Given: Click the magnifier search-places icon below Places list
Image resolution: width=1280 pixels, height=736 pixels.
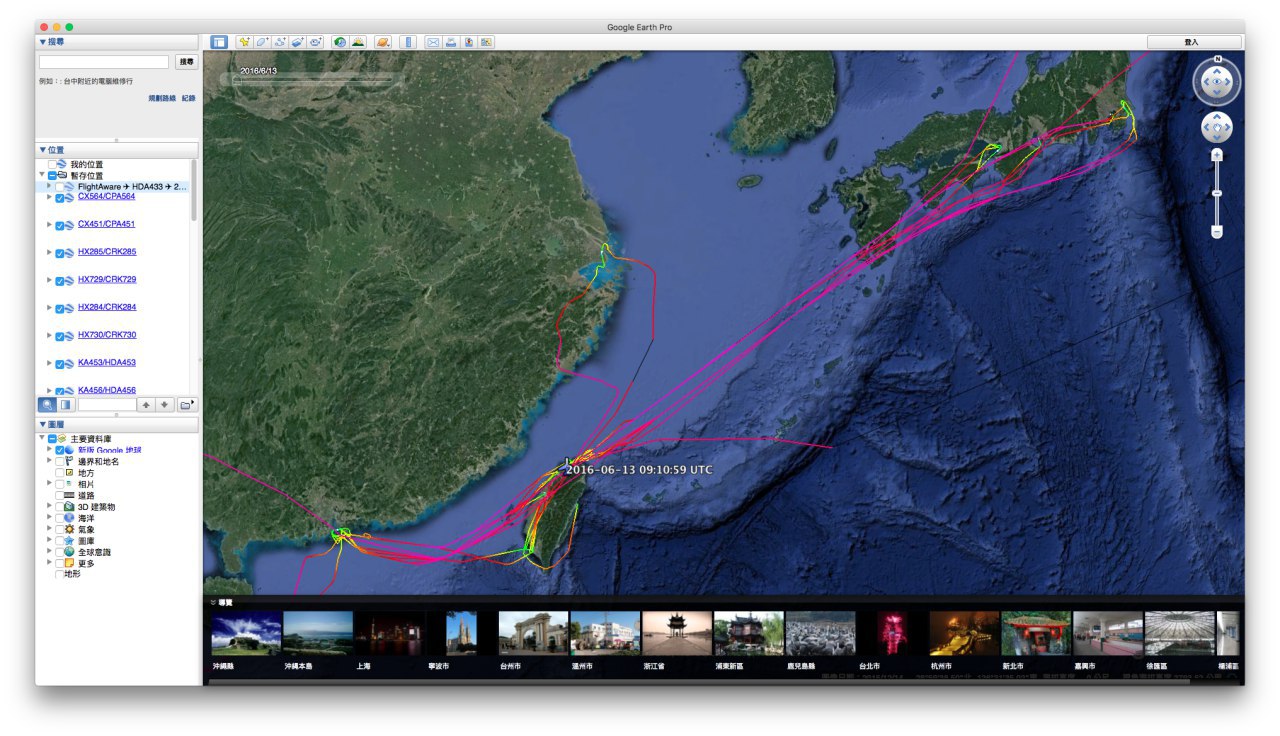Looking at the screenshot, I should pos(47,405).
